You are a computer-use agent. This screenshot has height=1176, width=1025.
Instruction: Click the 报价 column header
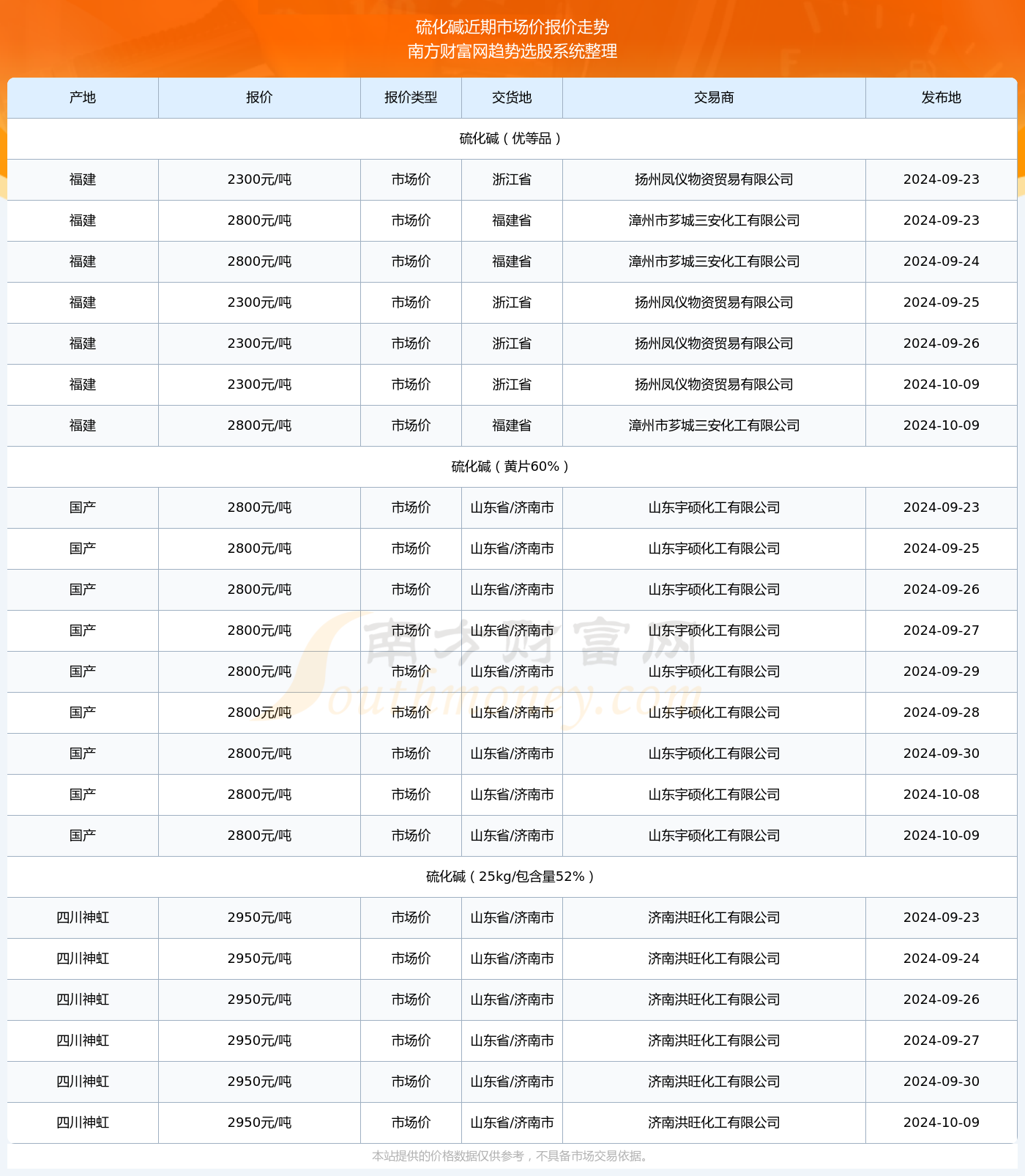(x=259, y=97)
